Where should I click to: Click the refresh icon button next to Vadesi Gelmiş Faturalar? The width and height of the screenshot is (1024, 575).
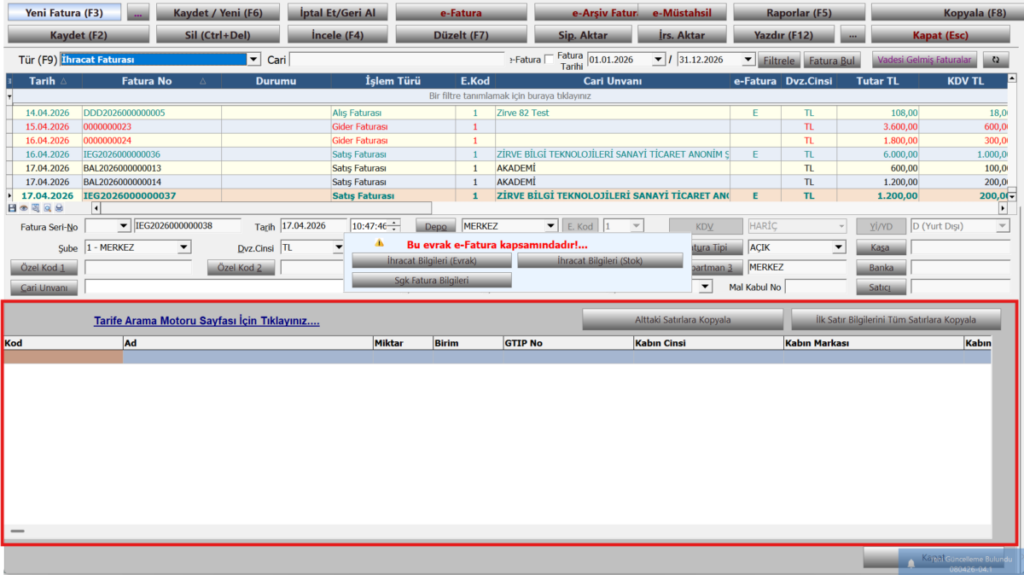[995, 59]
